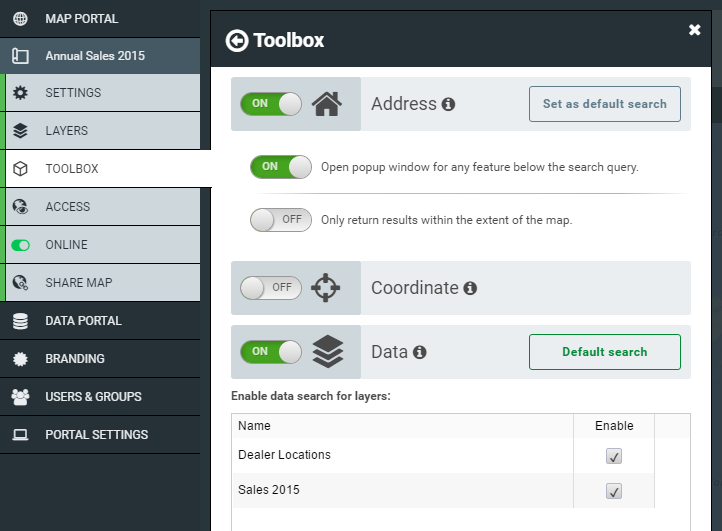Uncheck Dealer Locations enable checkbox
722x531 pixels.
[613, 456]
